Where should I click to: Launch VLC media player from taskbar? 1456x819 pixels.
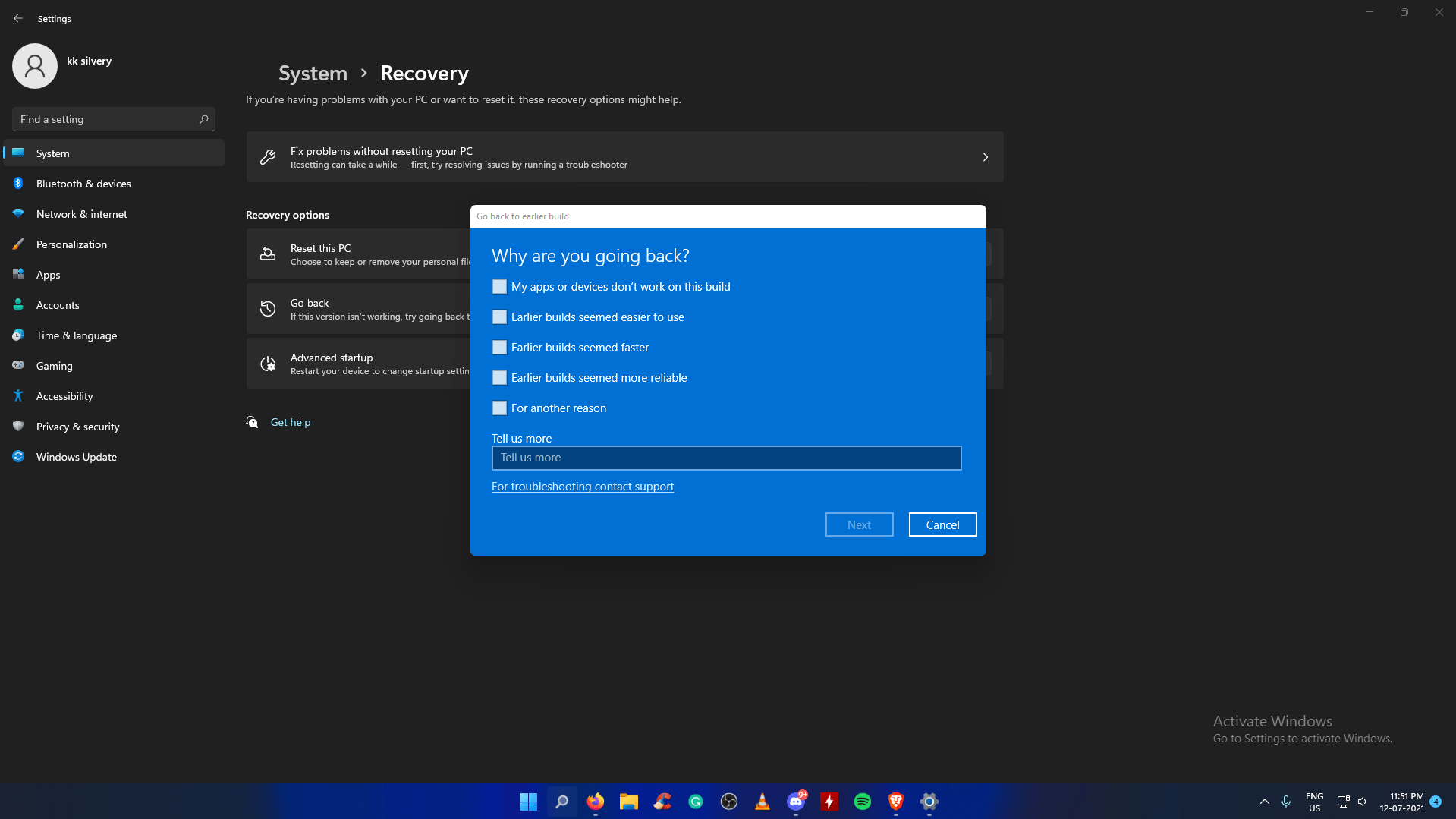[762, 801]
